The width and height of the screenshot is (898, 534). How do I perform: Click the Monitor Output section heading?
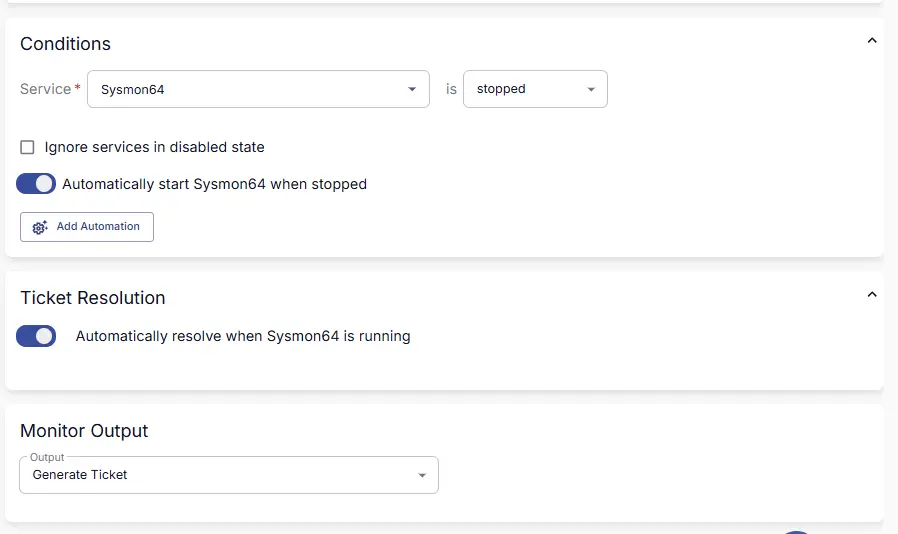point(84,431)
